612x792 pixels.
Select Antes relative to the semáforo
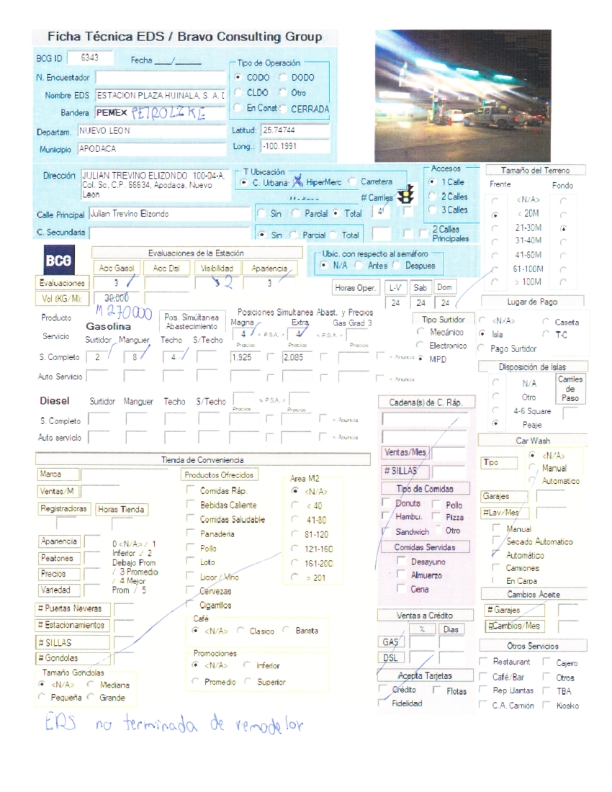tap(358, 265)
